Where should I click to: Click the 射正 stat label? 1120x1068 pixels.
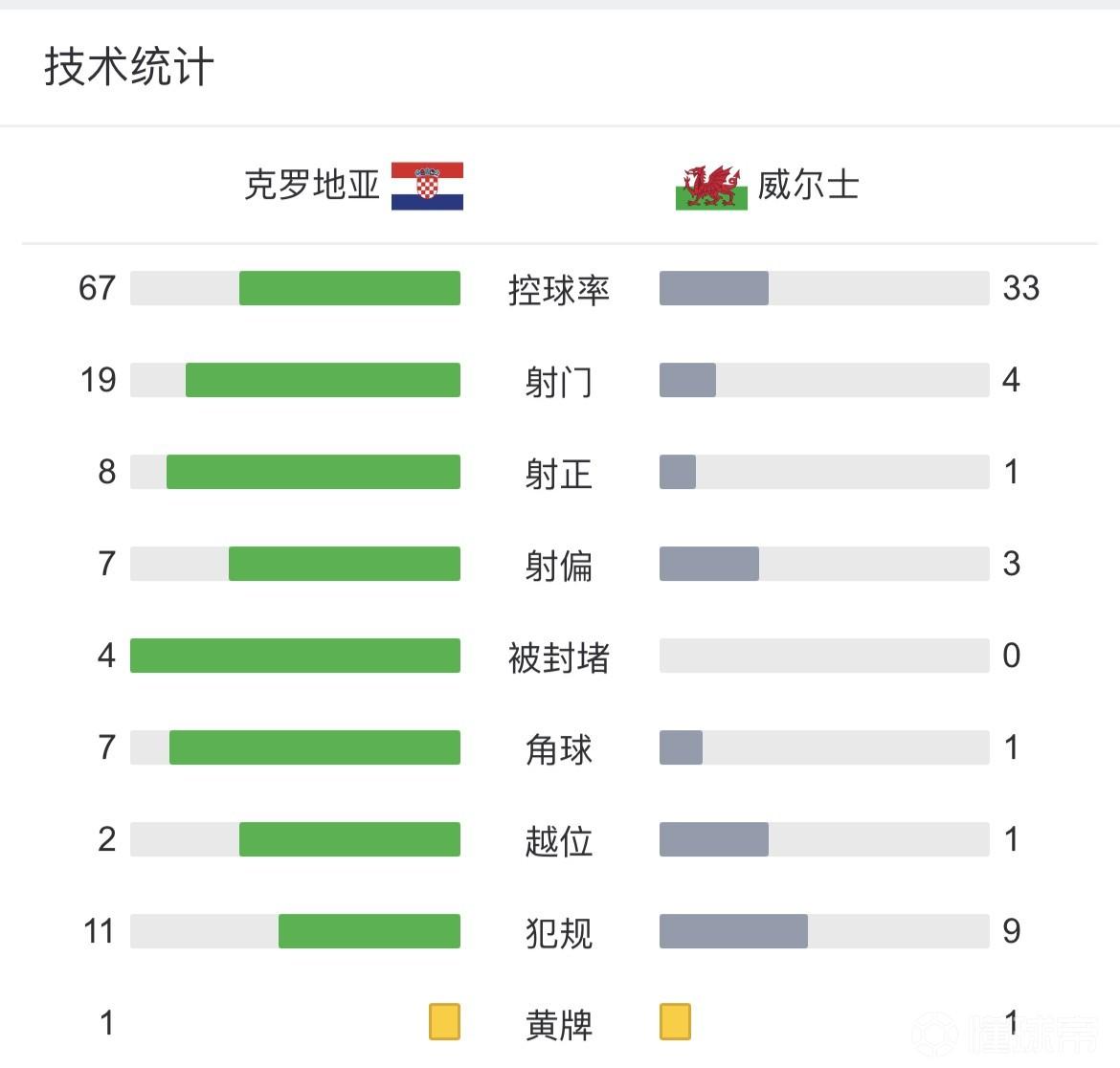click(x=559, y=474)
